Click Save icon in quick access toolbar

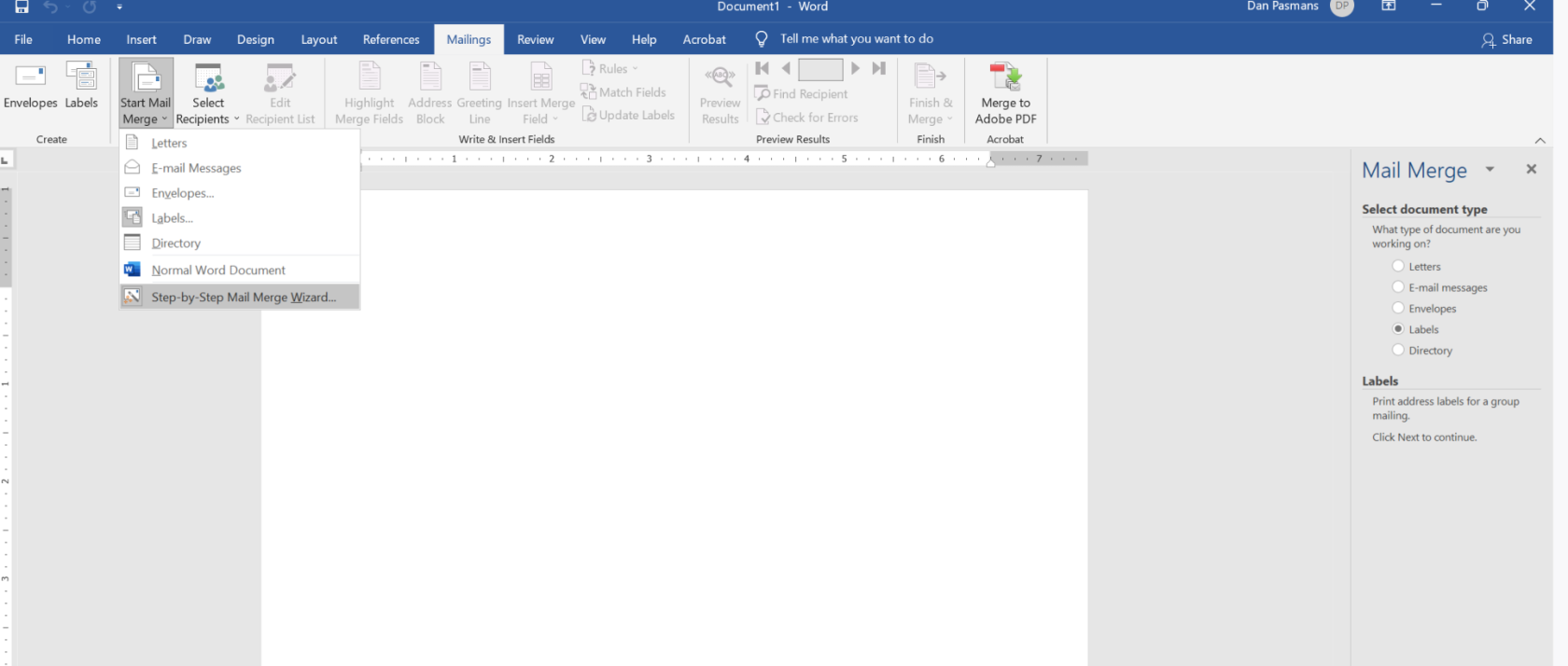coord(21,7)
